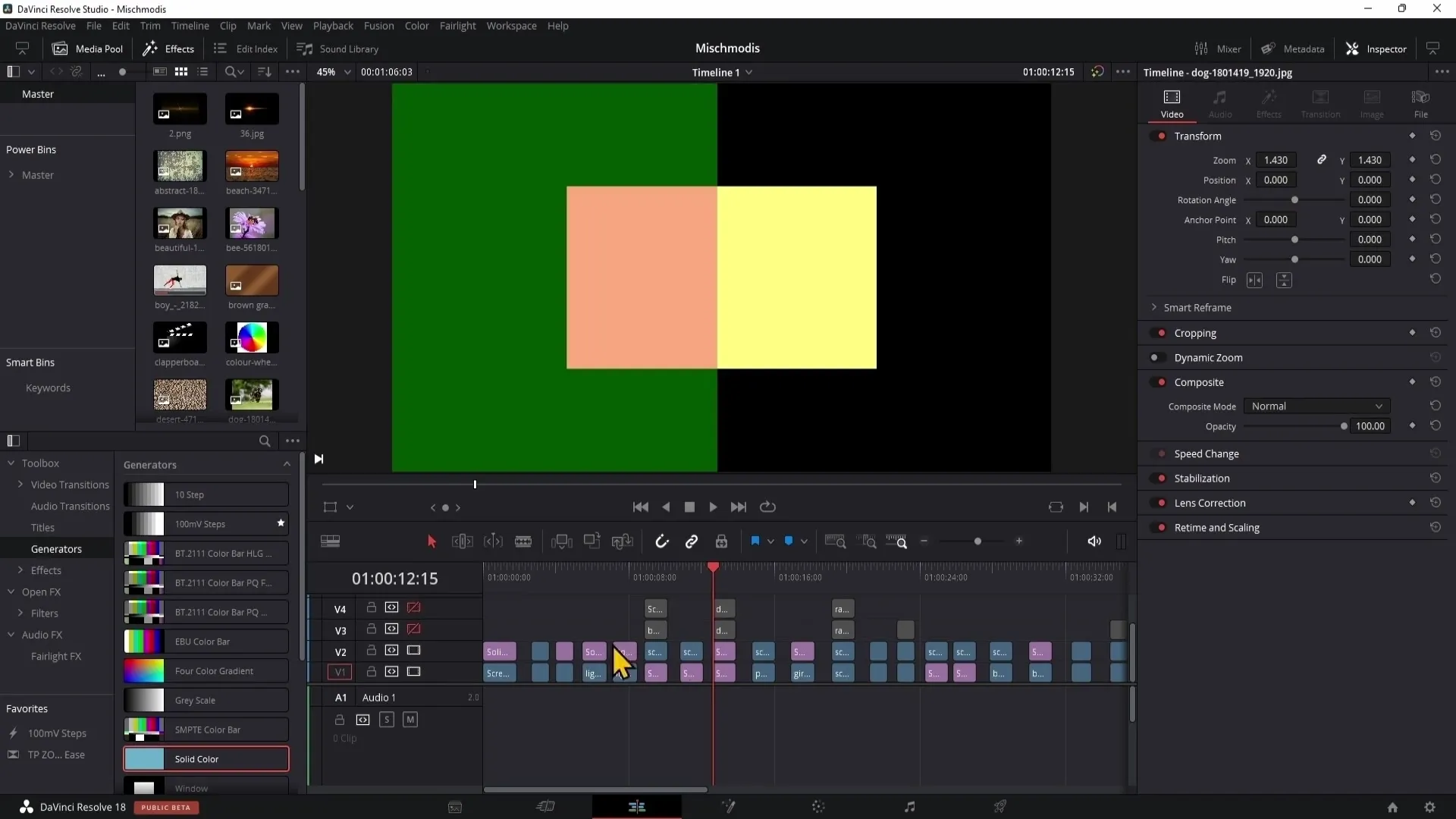Select the Linked Selection toggle icon
The width and height of the screenshot is (1456, 819).
pyautogui.click(x=692, y=542)
